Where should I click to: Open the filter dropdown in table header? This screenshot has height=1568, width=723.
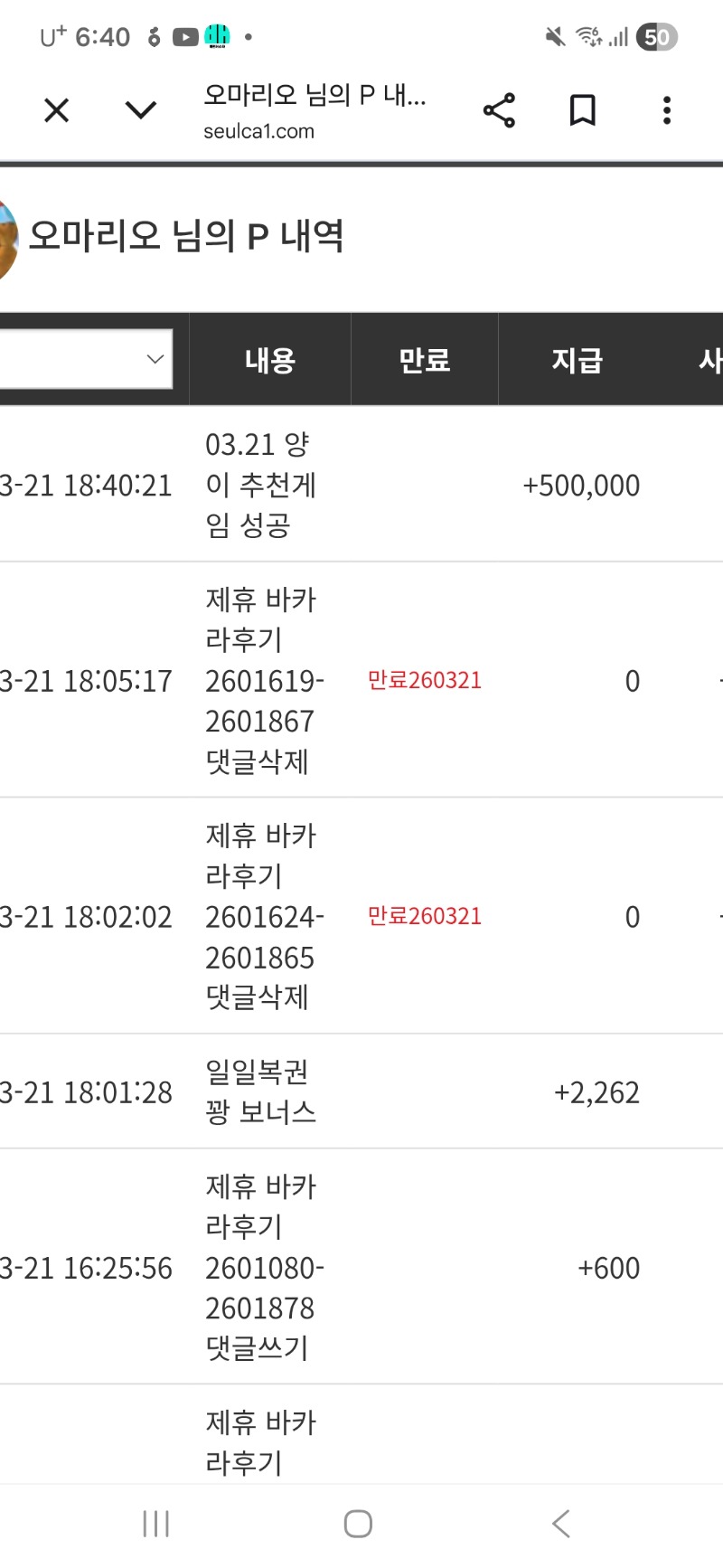pos(86,359)
